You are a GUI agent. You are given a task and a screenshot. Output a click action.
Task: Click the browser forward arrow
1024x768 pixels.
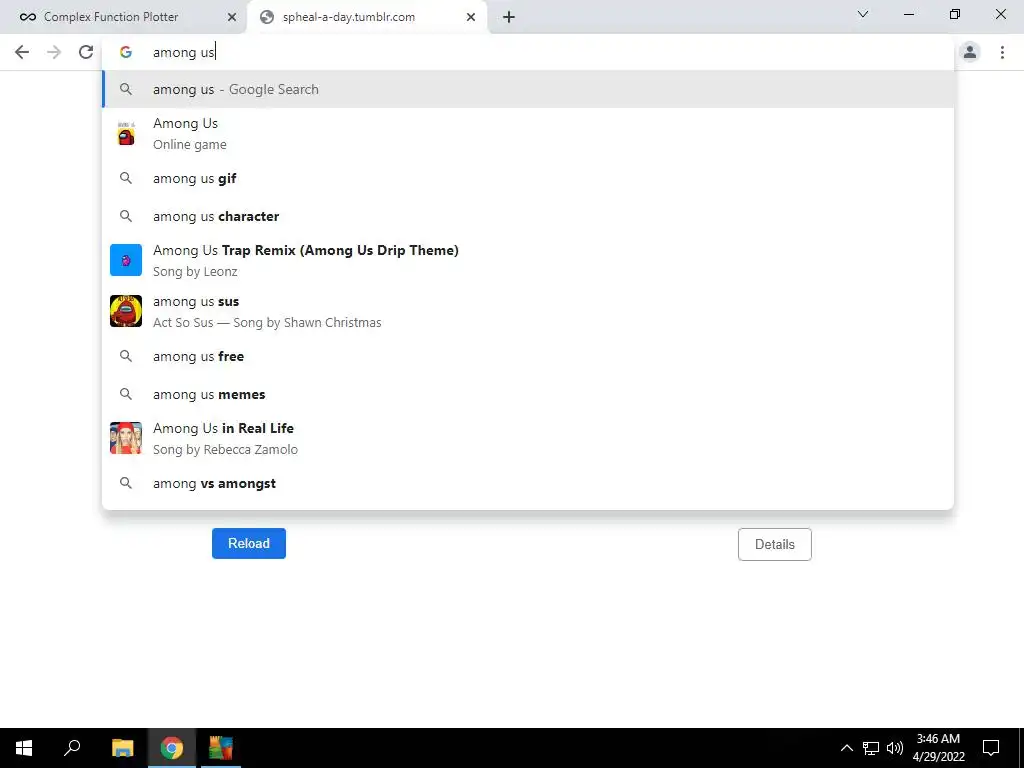click(54, 52)
